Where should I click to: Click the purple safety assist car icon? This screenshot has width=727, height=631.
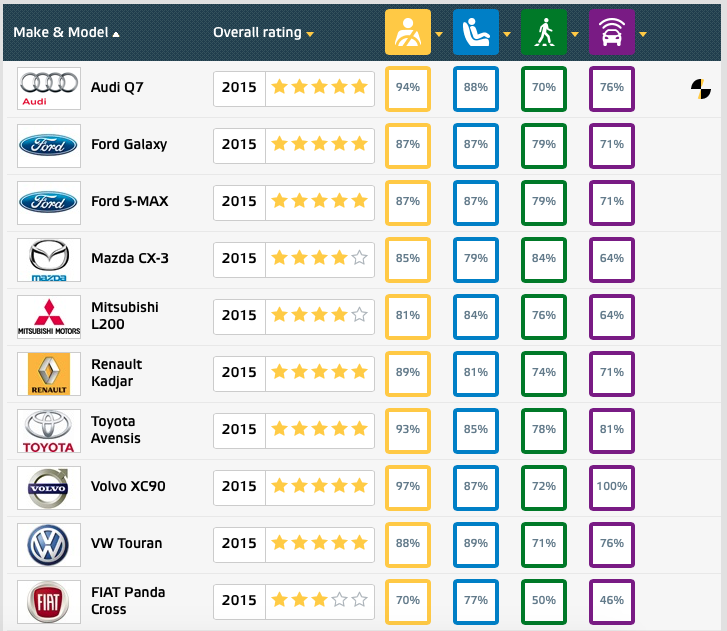[x=612, y=32]
